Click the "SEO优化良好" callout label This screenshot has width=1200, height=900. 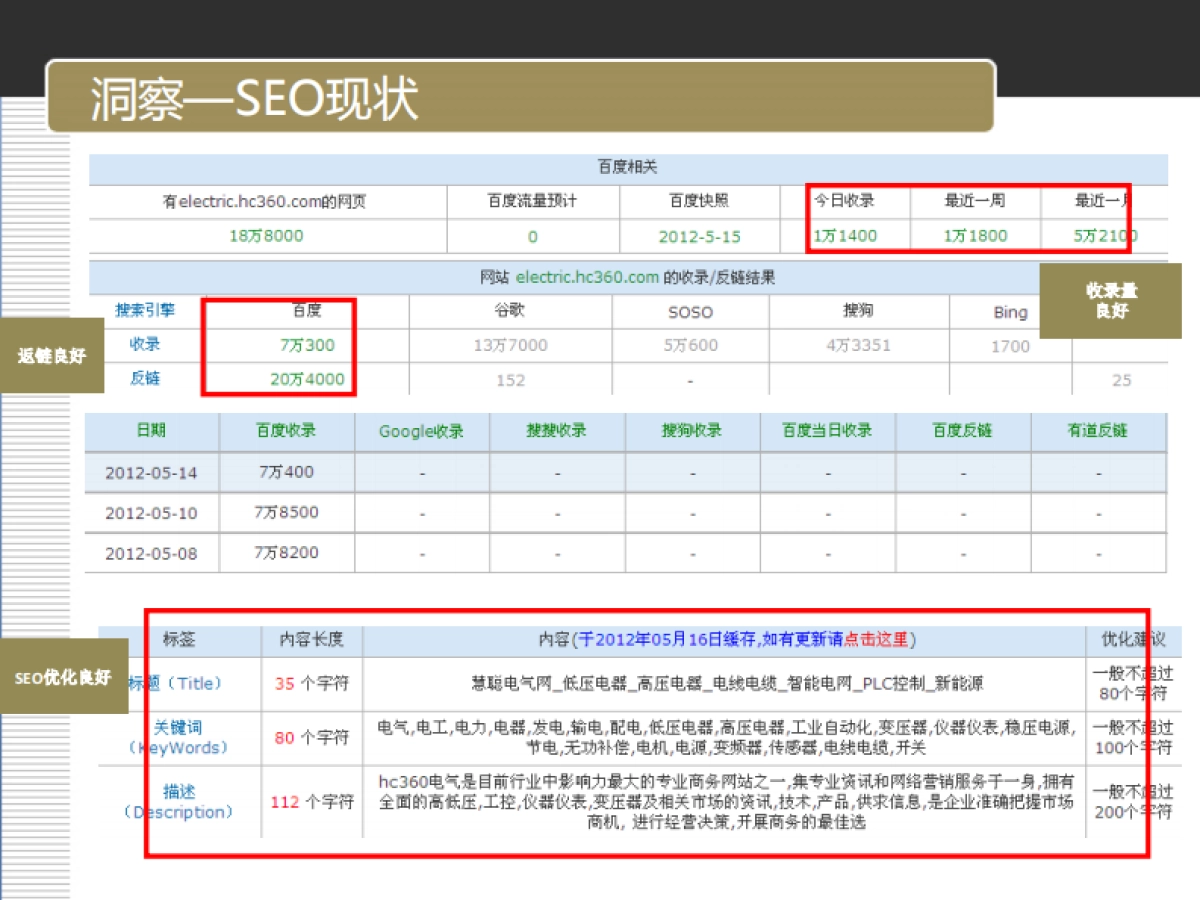pos(63,677)
